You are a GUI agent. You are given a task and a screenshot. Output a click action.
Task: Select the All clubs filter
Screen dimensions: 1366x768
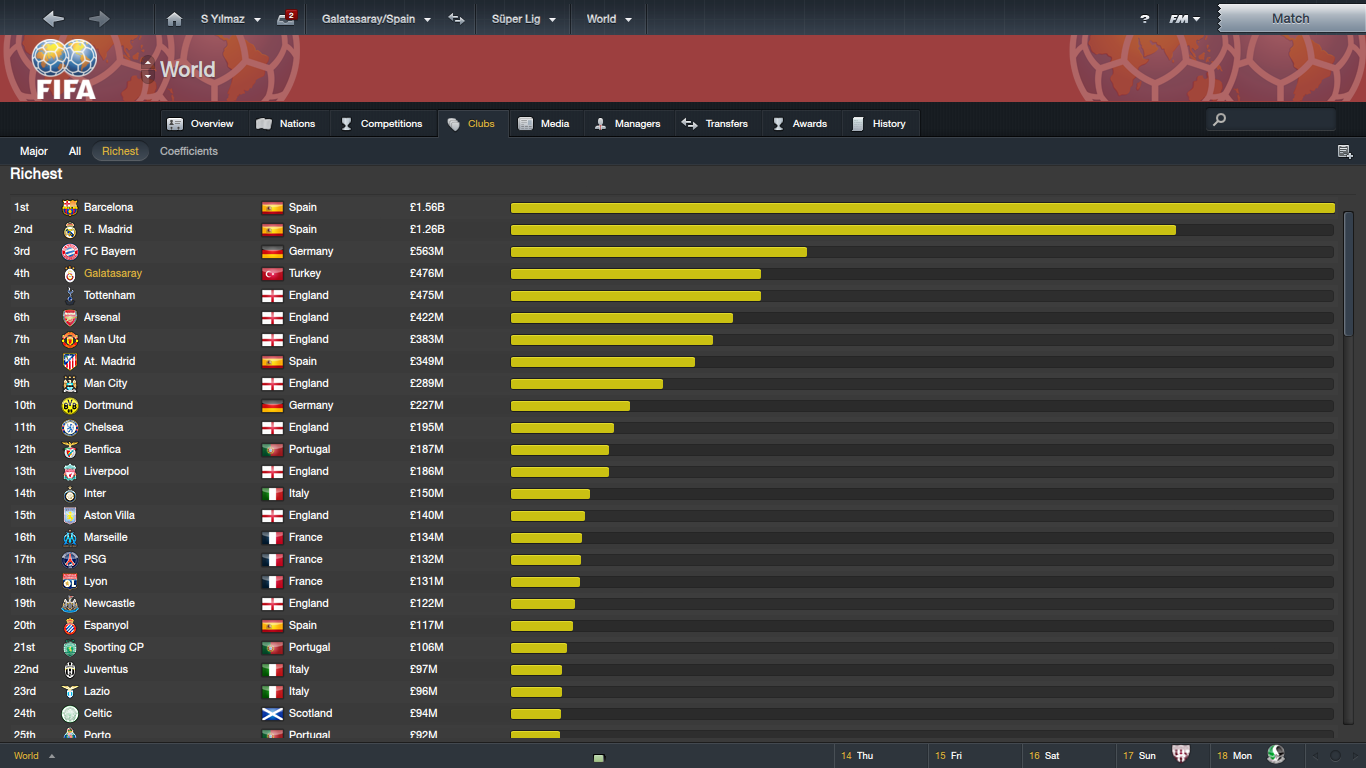(75, 152)
